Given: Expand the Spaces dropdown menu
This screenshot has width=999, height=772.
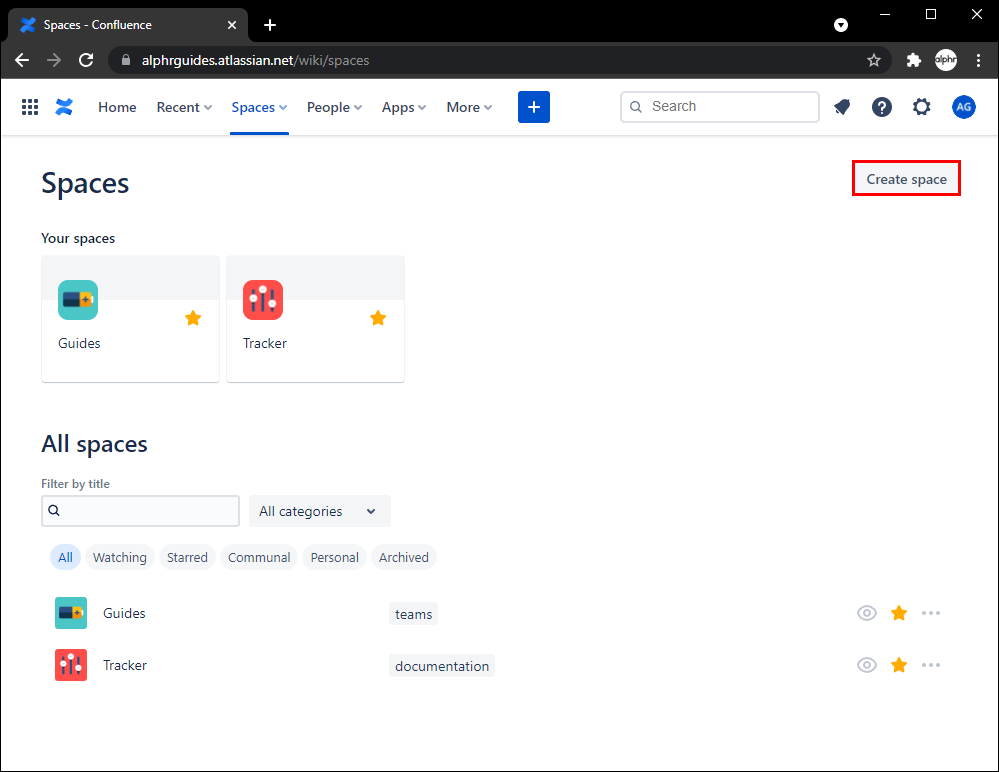Looking at the screenshot, I should (x=259, y=107).
